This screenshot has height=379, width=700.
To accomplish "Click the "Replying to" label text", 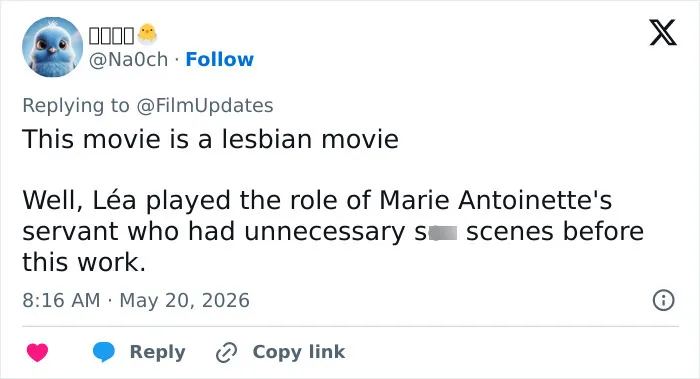I will coord(76,106).
